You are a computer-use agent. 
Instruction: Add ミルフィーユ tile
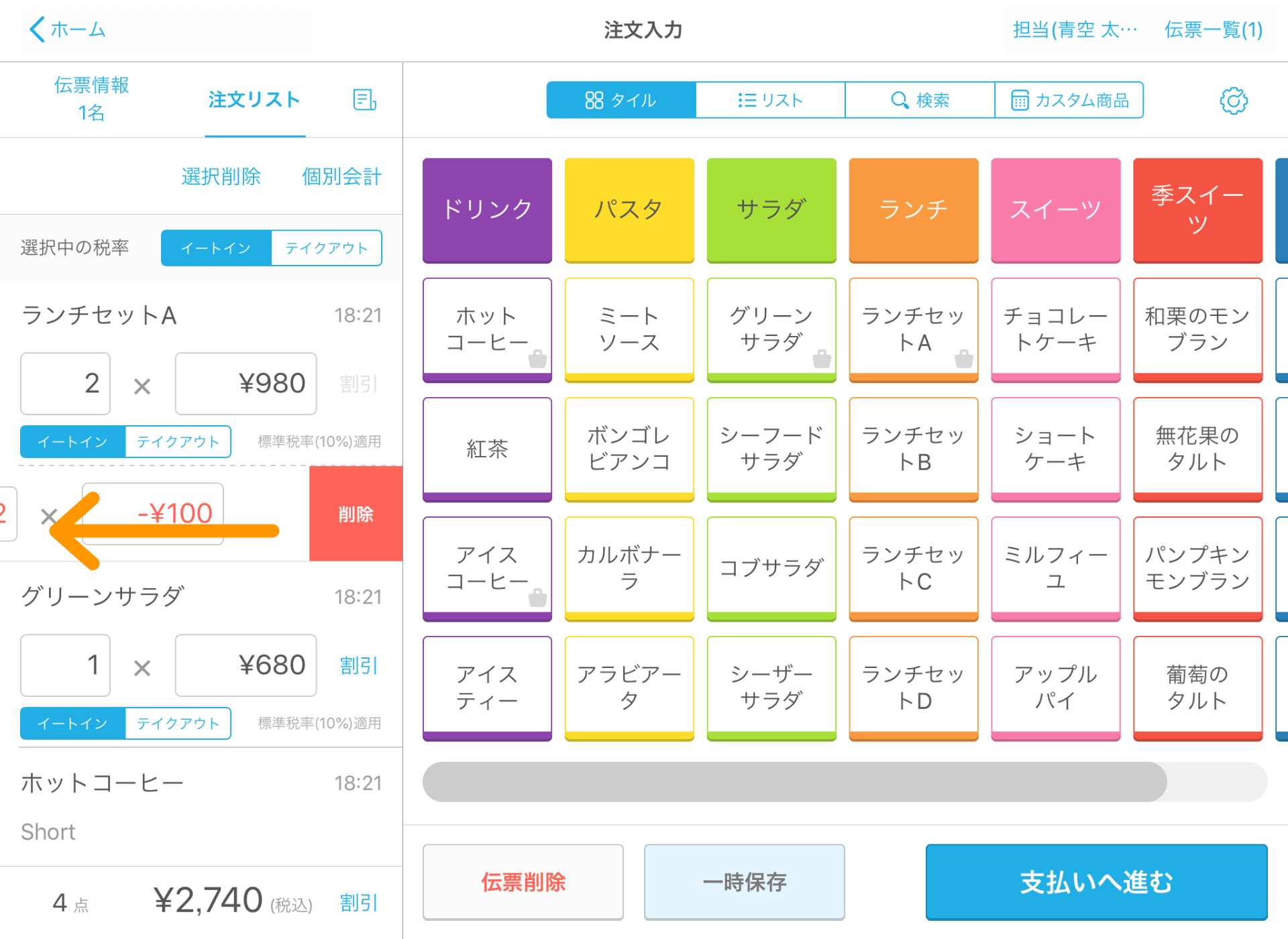[x=1056, y=568]
